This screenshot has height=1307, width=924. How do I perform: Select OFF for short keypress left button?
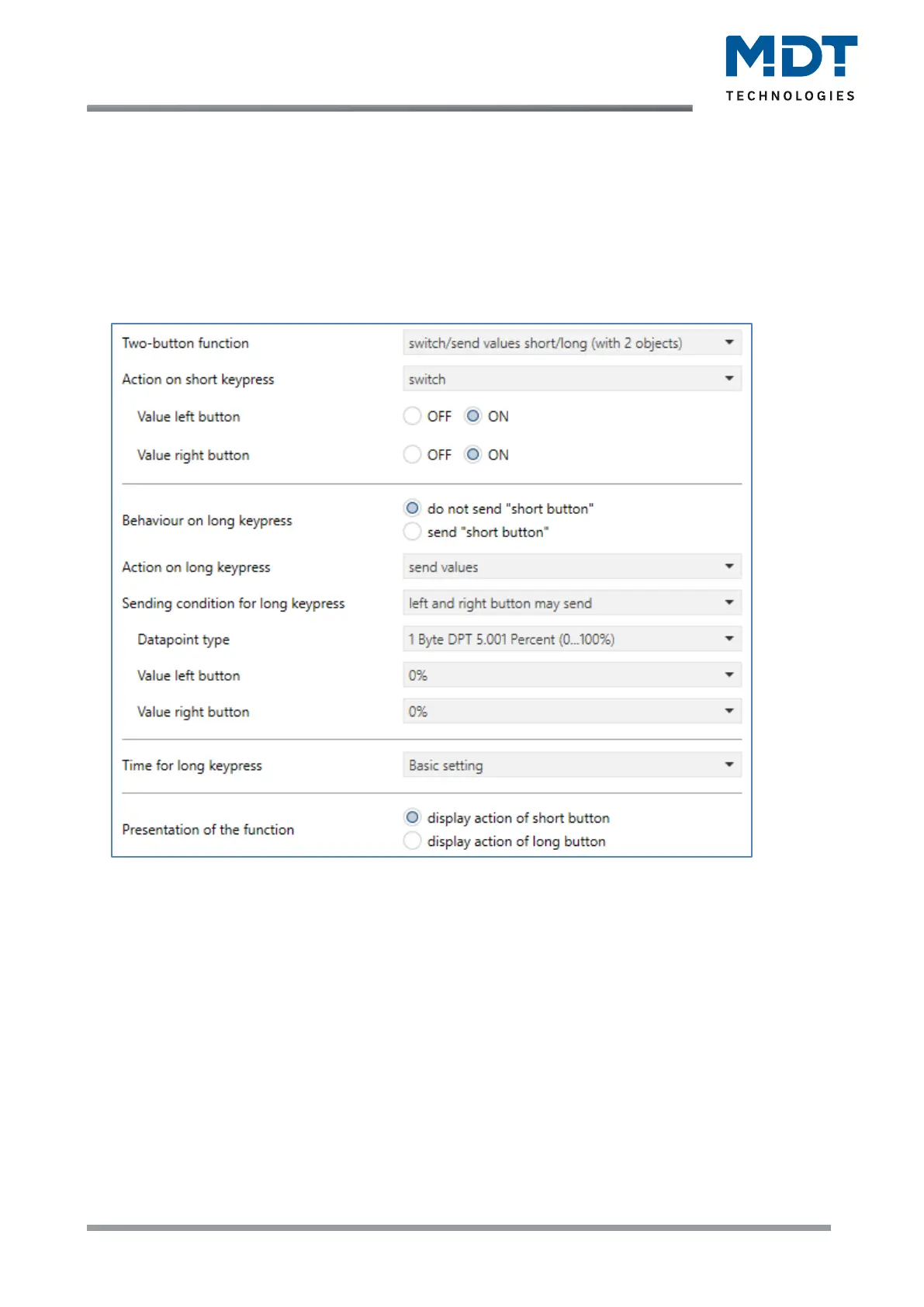(413, 417)
